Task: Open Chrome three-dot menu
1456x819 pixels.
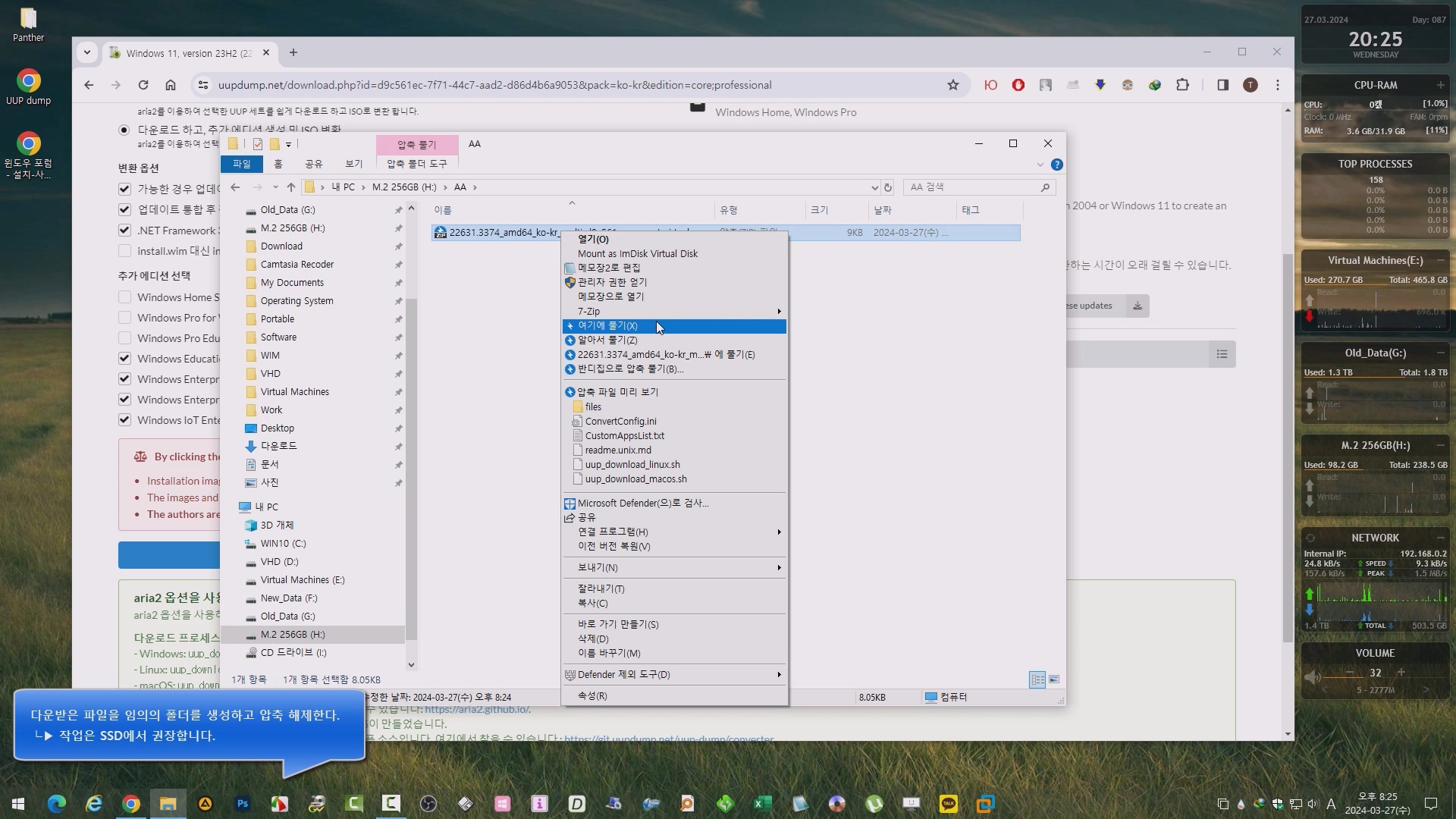Action: (1278, 85)
